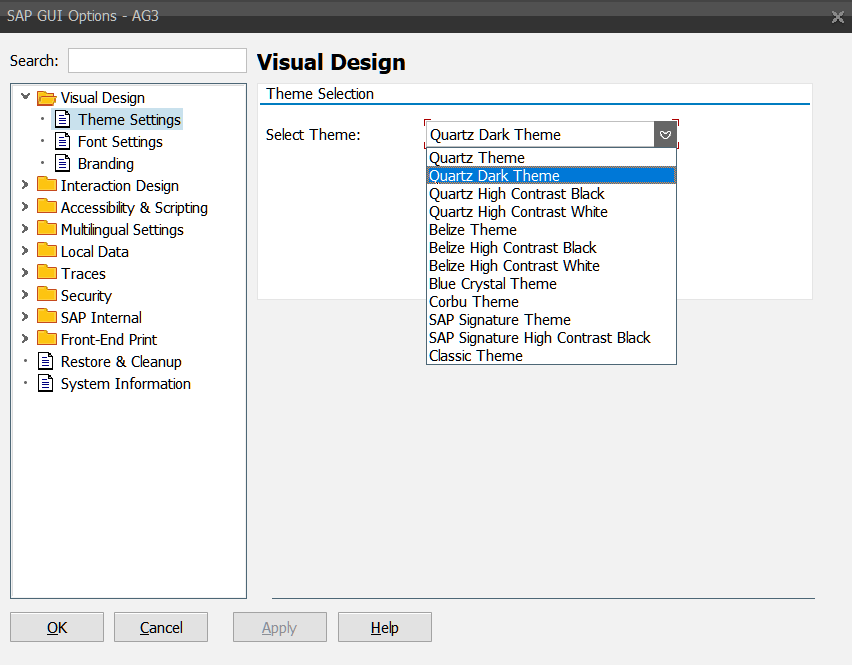Expand the Interaction Design node

[x=24, y=185]
